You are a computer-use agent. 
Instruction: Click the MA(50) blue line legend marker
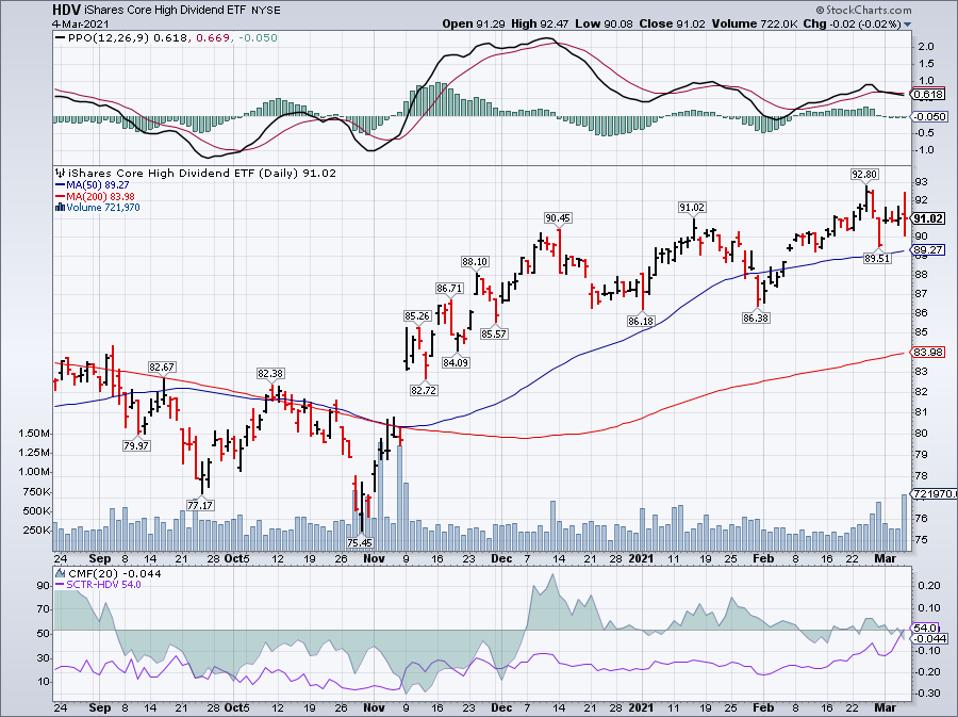(58, 185)
